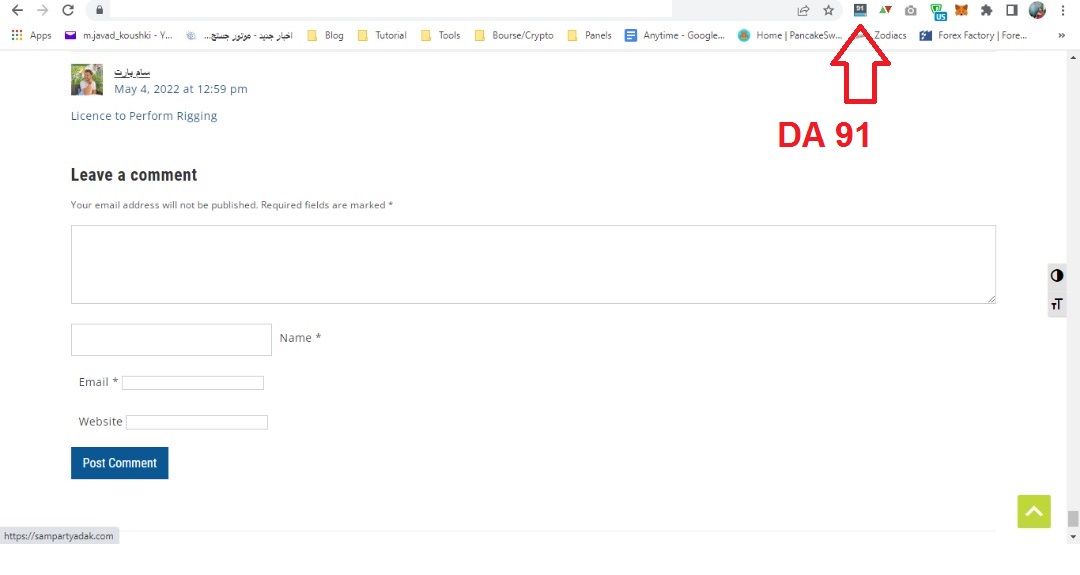Open Licence to Perform Rigging link

point(144,116)
